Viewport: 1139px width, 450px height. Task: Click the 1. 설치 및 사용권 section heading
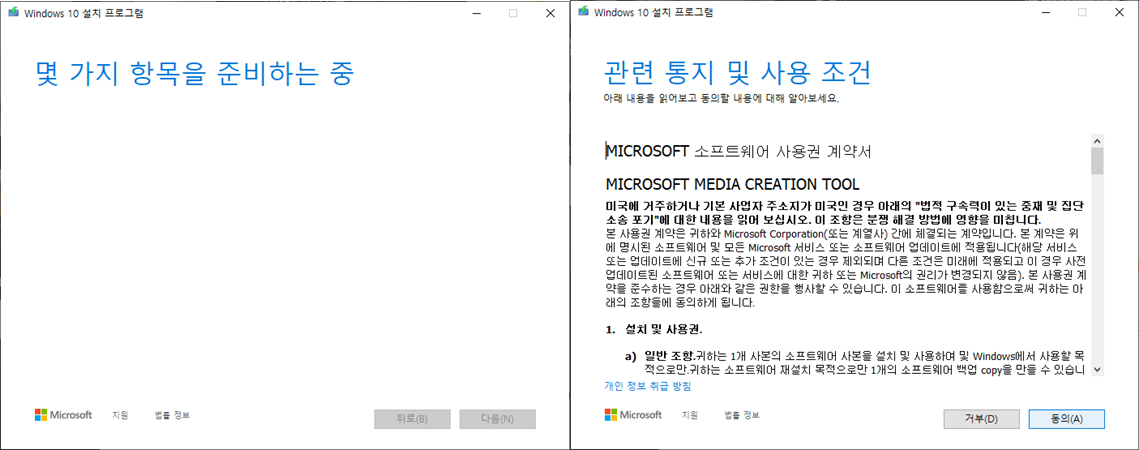[x=654, y=330]
